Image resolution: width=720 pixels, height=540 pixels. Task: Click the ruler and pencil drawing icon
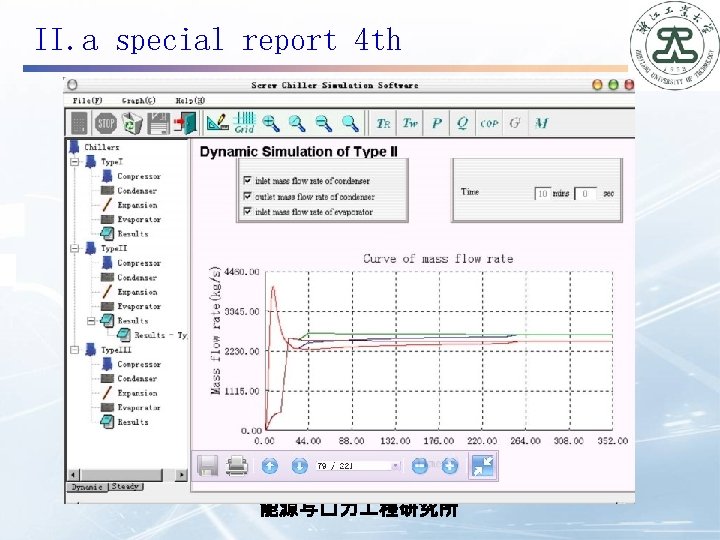(x=217, y=123)
